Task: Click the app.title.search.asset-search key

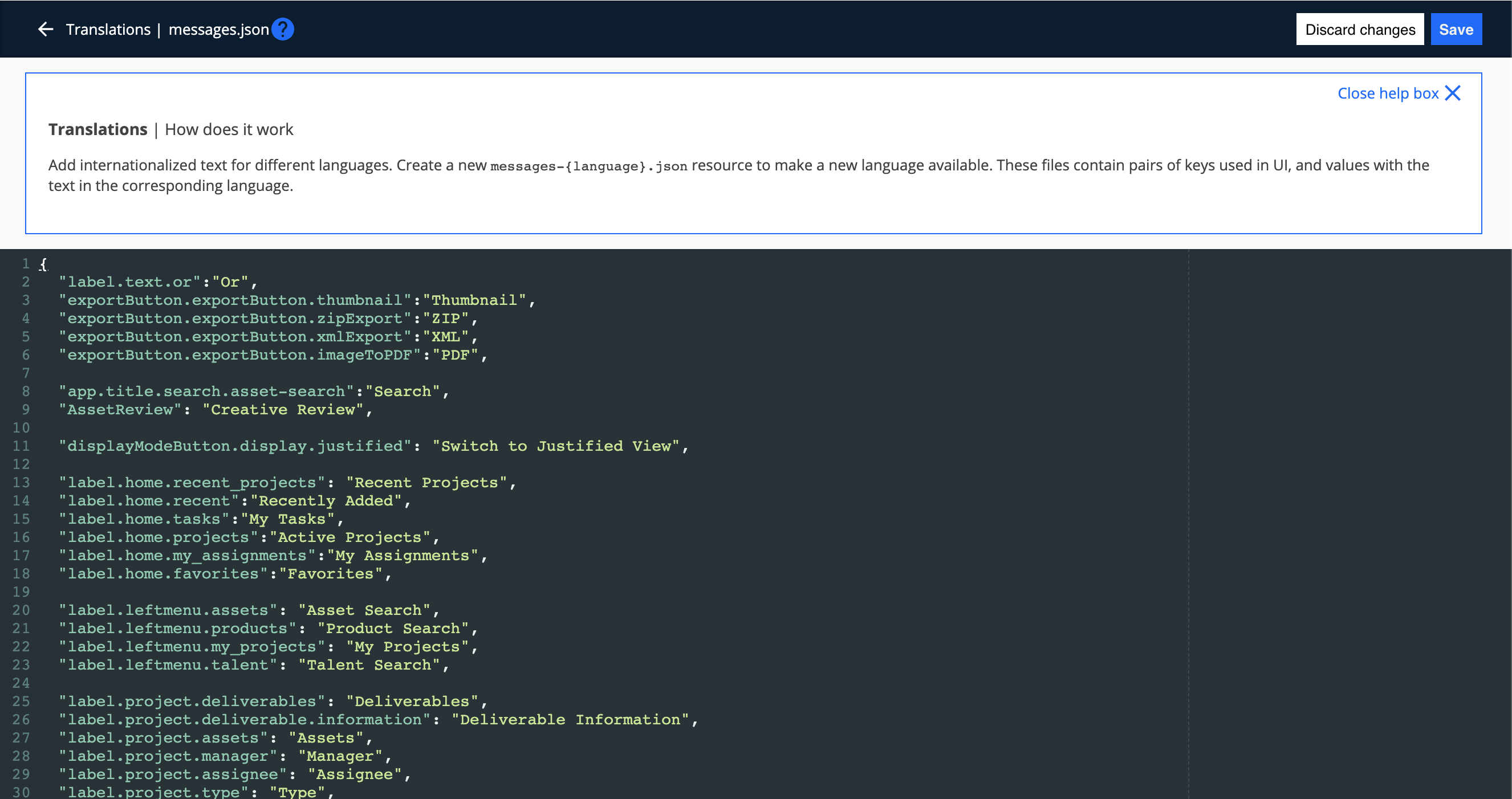Action: [x=206, y=392]
